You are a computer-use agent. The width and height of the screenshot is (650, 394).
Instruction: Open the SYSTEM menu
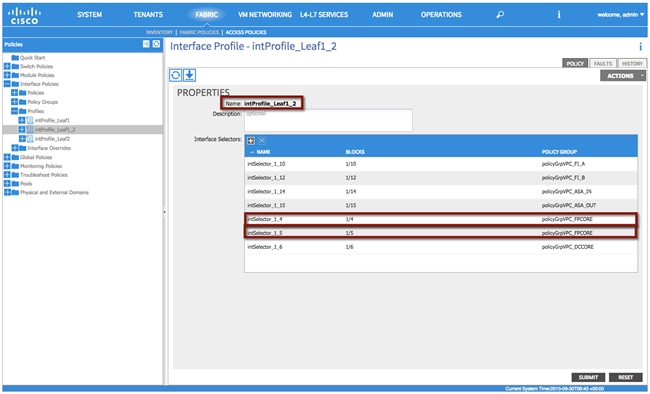[x=90, y=15]
